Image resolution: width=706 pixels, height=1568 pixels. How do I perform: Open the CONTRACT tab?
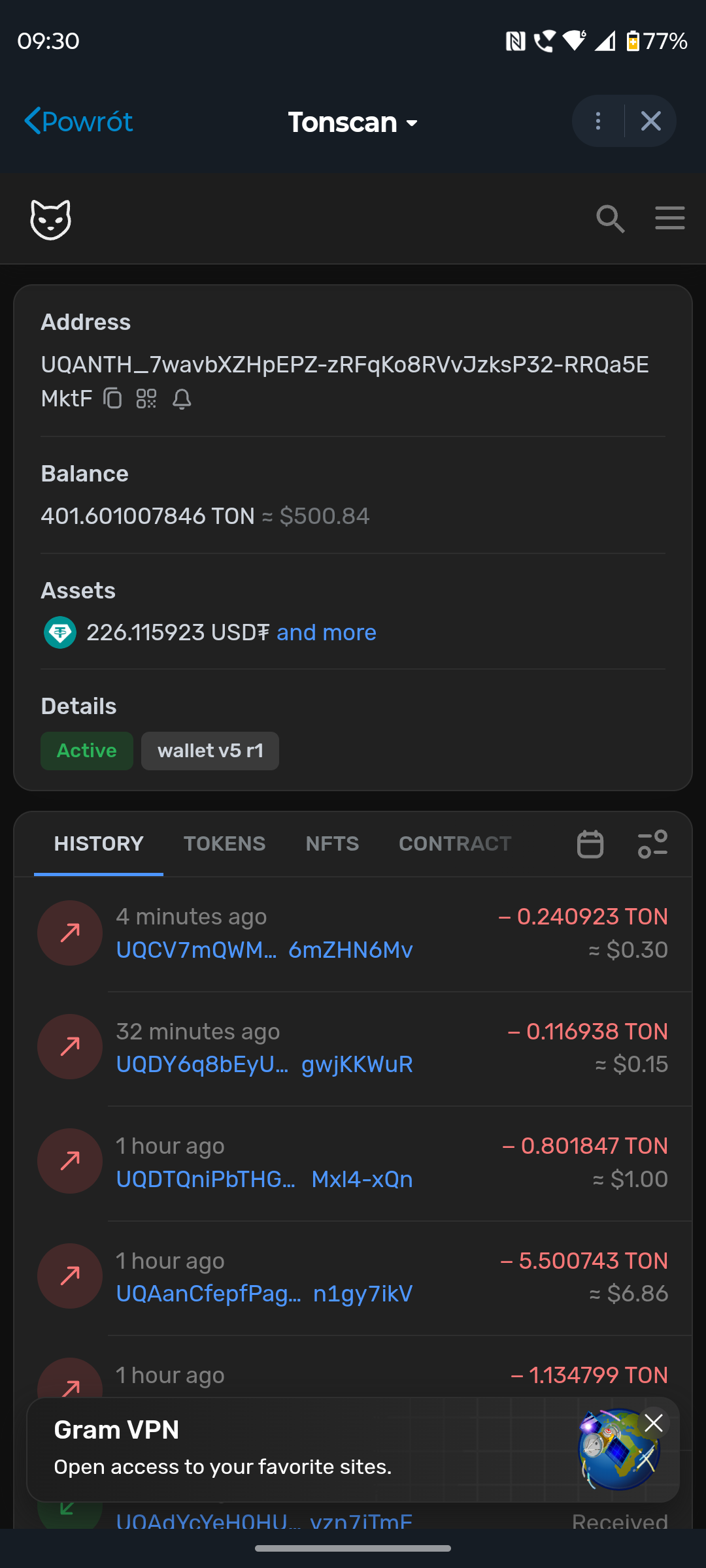pos(455,843)
